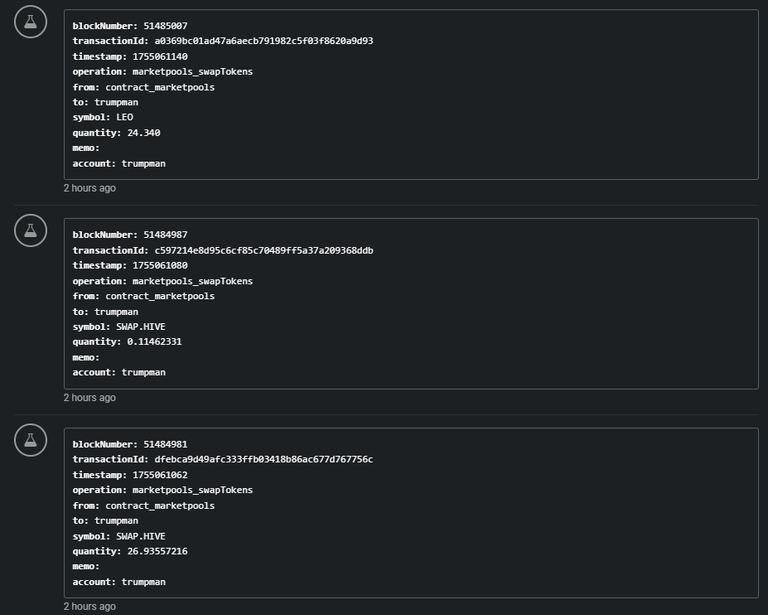Click quantity 26.93557216 value
Viewport: 768px width, 615px height.
click(157, 551)
